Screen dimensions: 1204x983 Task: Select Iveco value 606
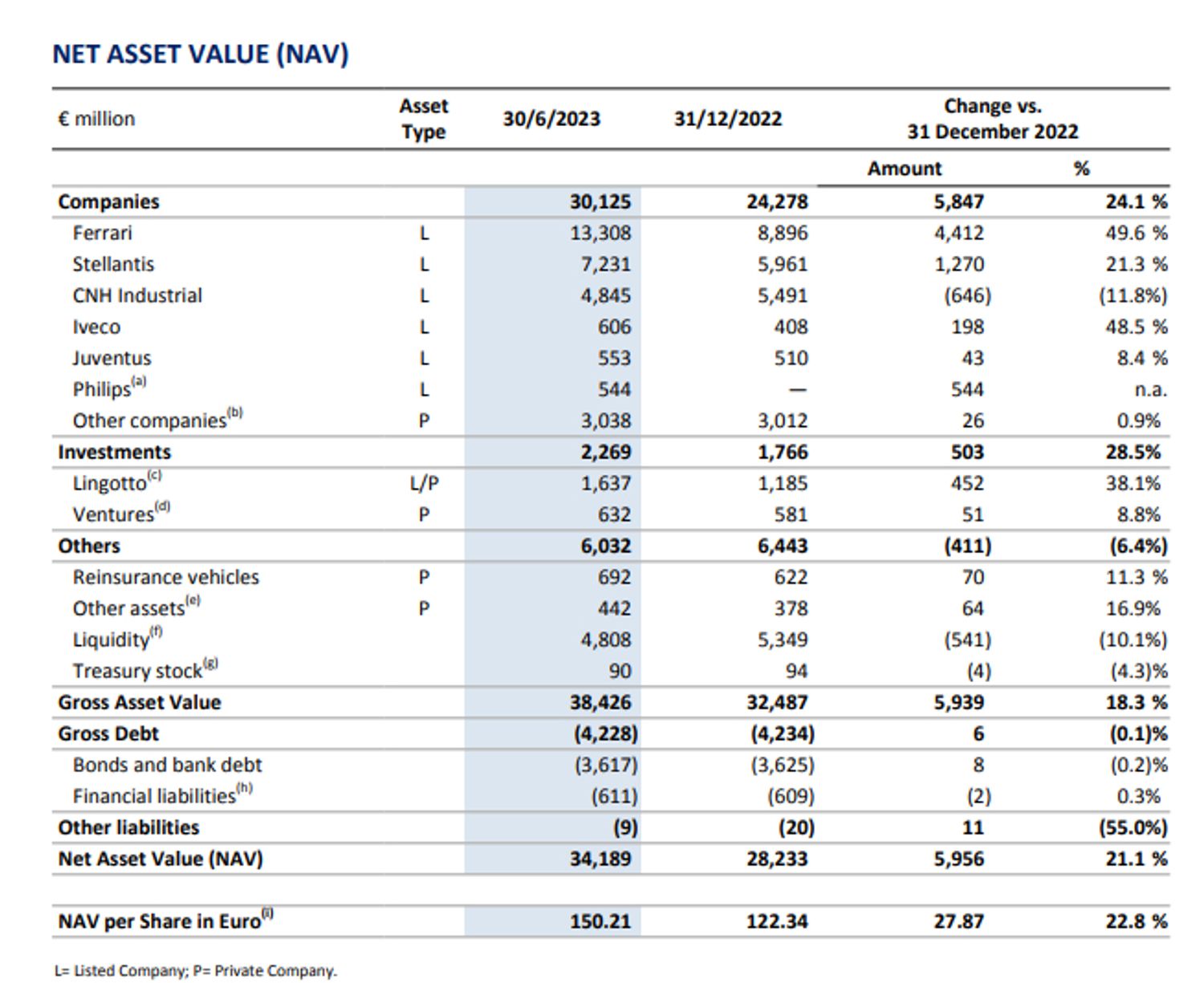point(615,327)
